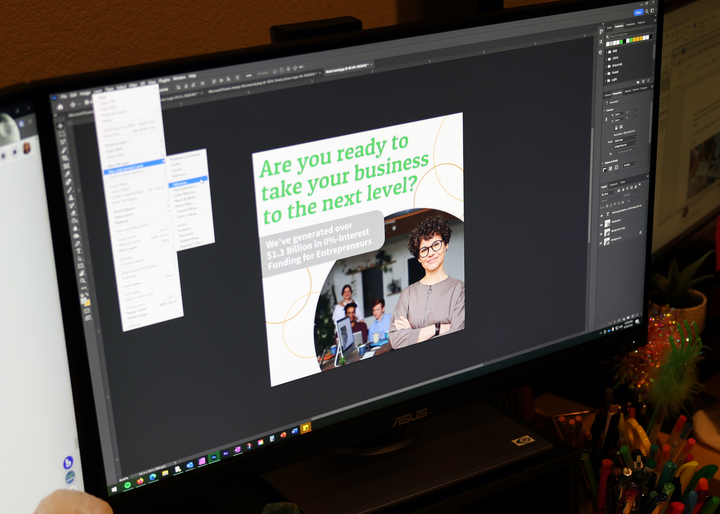The width and height of the screenshot is (720, 514).
Task: Select the Hand tool
Action: click(x=82, y=273)
